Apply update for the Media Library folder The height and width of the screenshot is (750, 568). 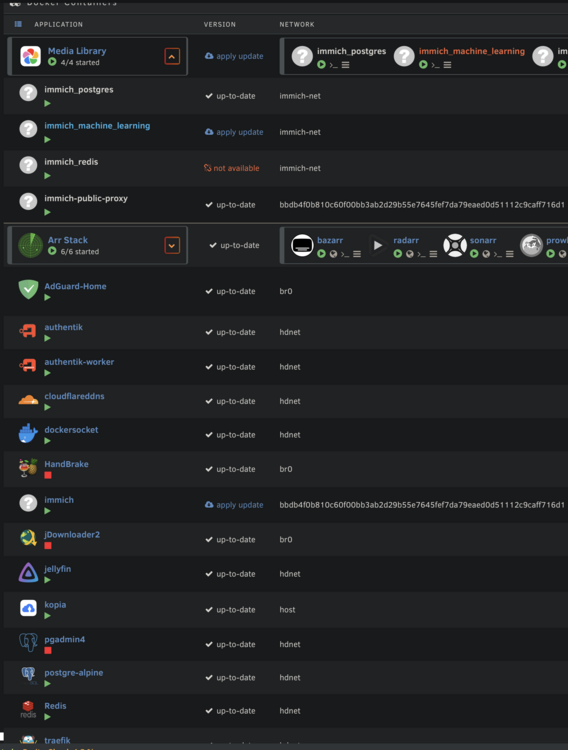[234, 56]
